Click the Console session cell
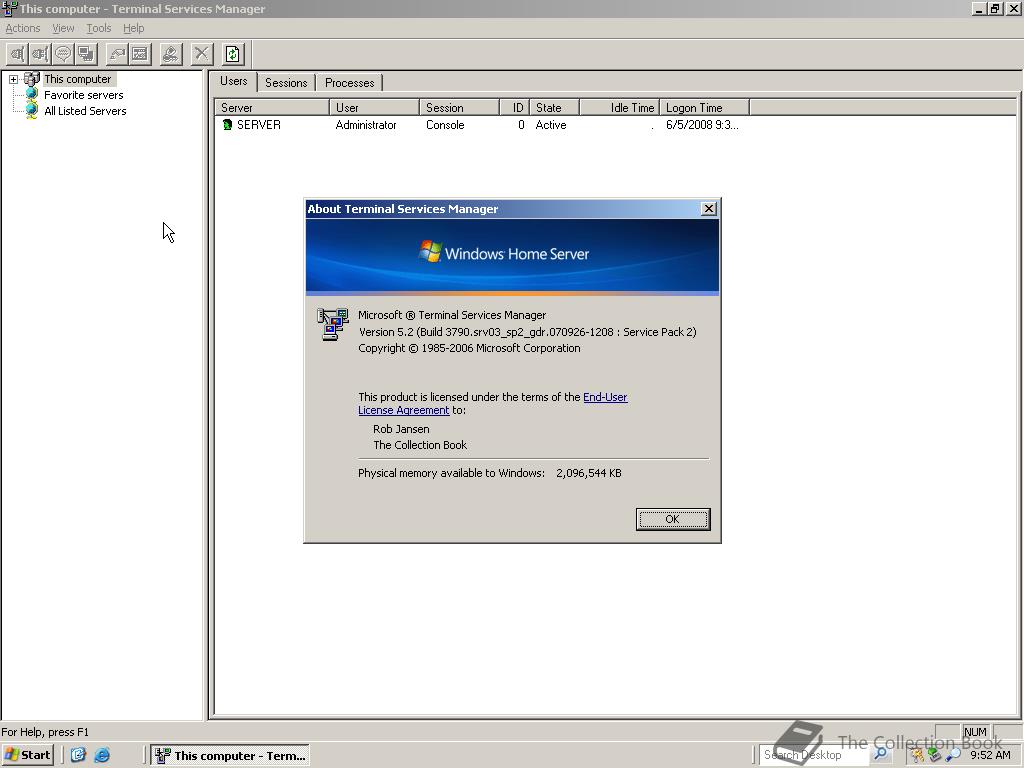 coord(445,125)
